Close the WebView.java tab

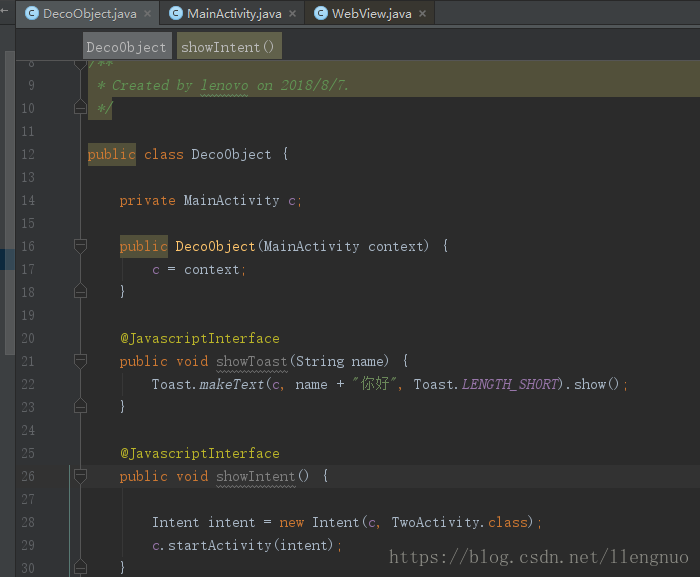pos(422,14)
